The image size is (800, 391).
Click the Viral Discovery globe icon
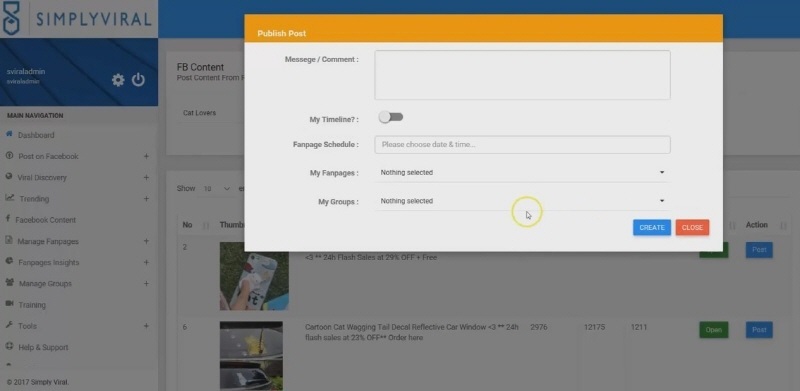tap(9, 177)
